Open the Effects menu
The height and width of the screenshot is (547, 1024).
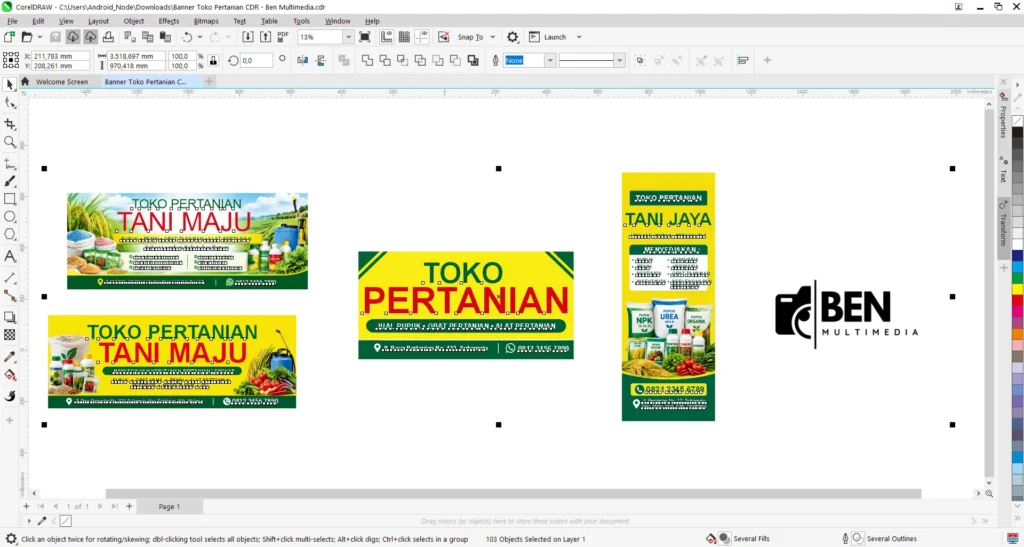[x=168, y=21]
